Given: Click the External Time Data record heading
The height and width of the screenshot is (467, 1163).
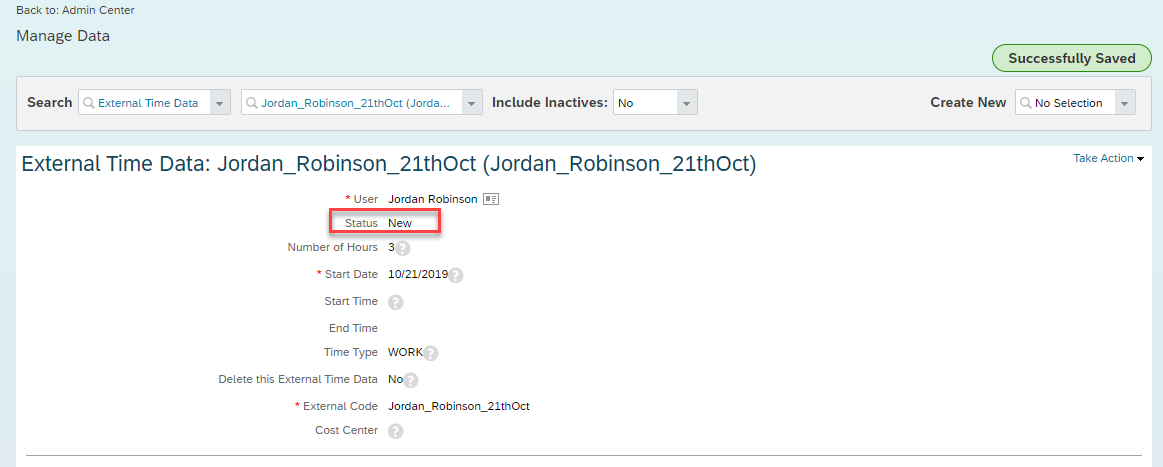Looking at the screenshot, I should pyautogui.click(x=389, y=165).
